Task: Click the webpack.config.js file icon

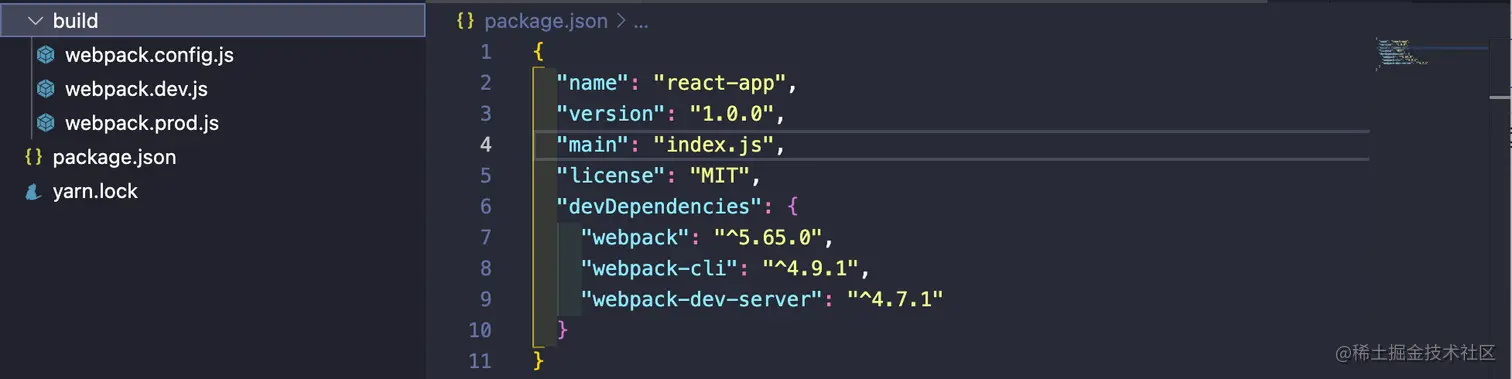Action: [45, 55]
